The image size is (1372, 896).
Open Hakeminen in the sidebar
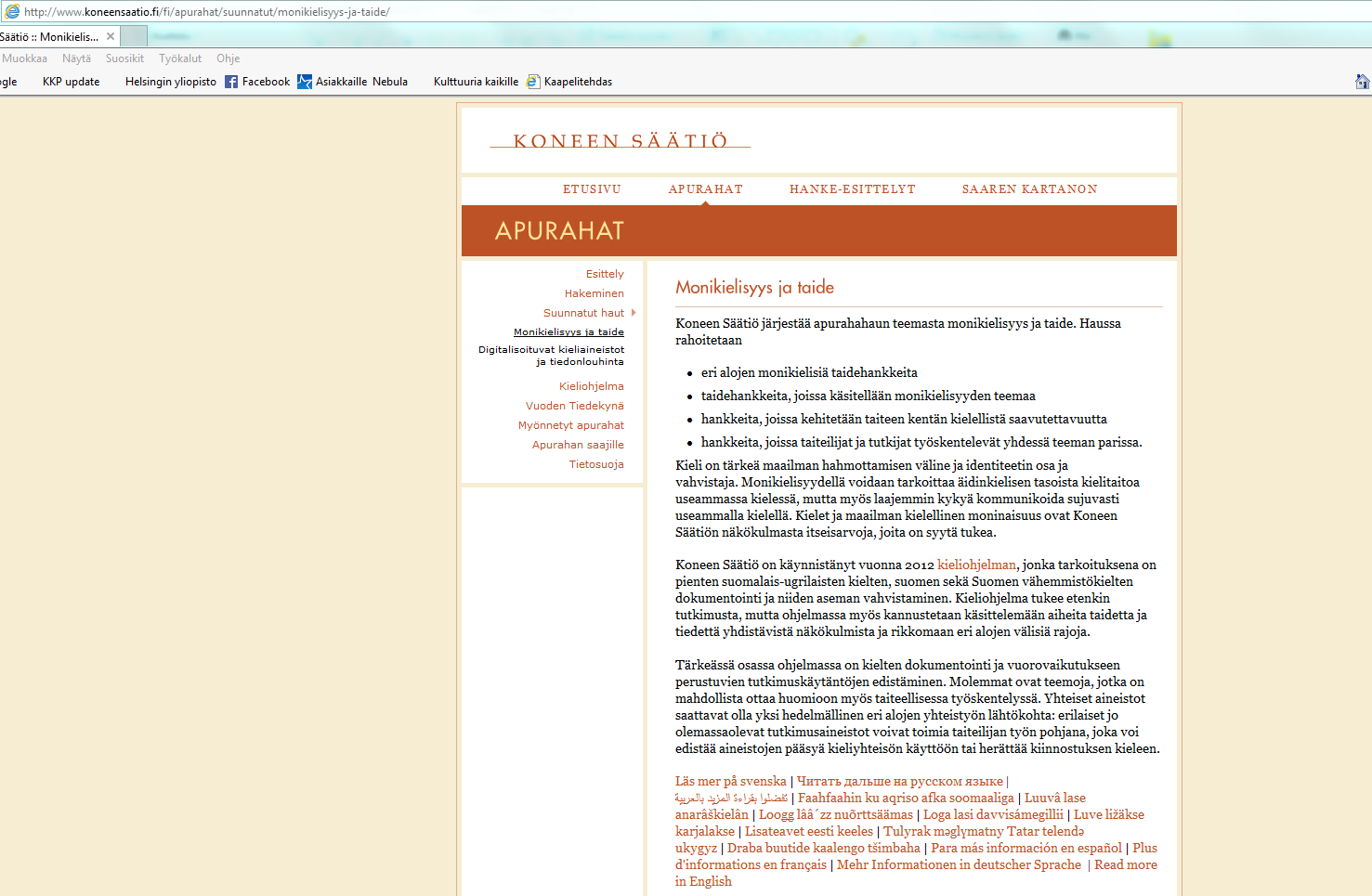595,293
